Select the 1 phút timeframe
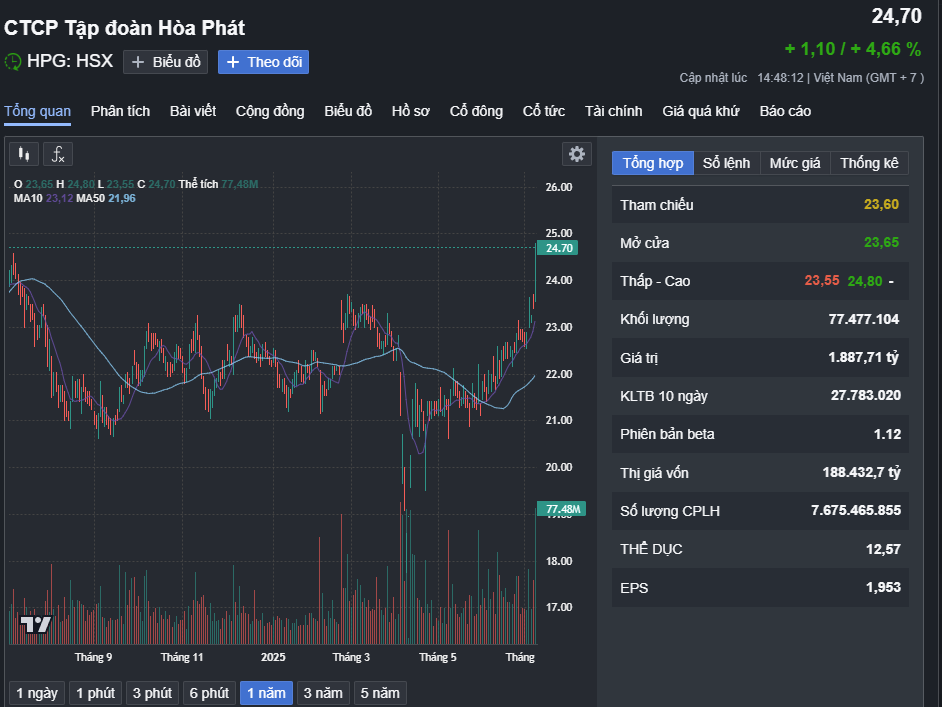 point(96,693)
